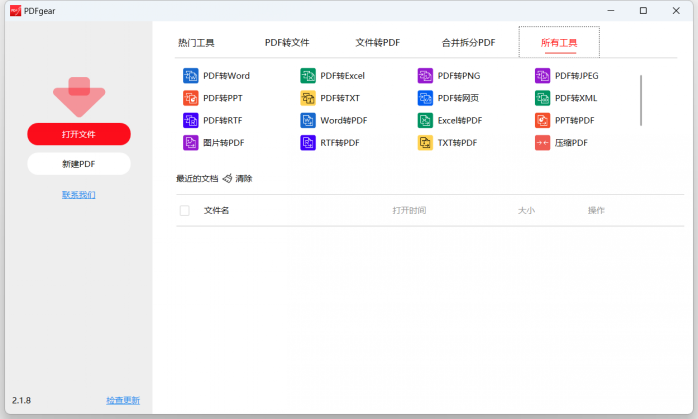Click the 操作 column header
Viewport: 698px width, 419px height.
click(x=596, y=211)
